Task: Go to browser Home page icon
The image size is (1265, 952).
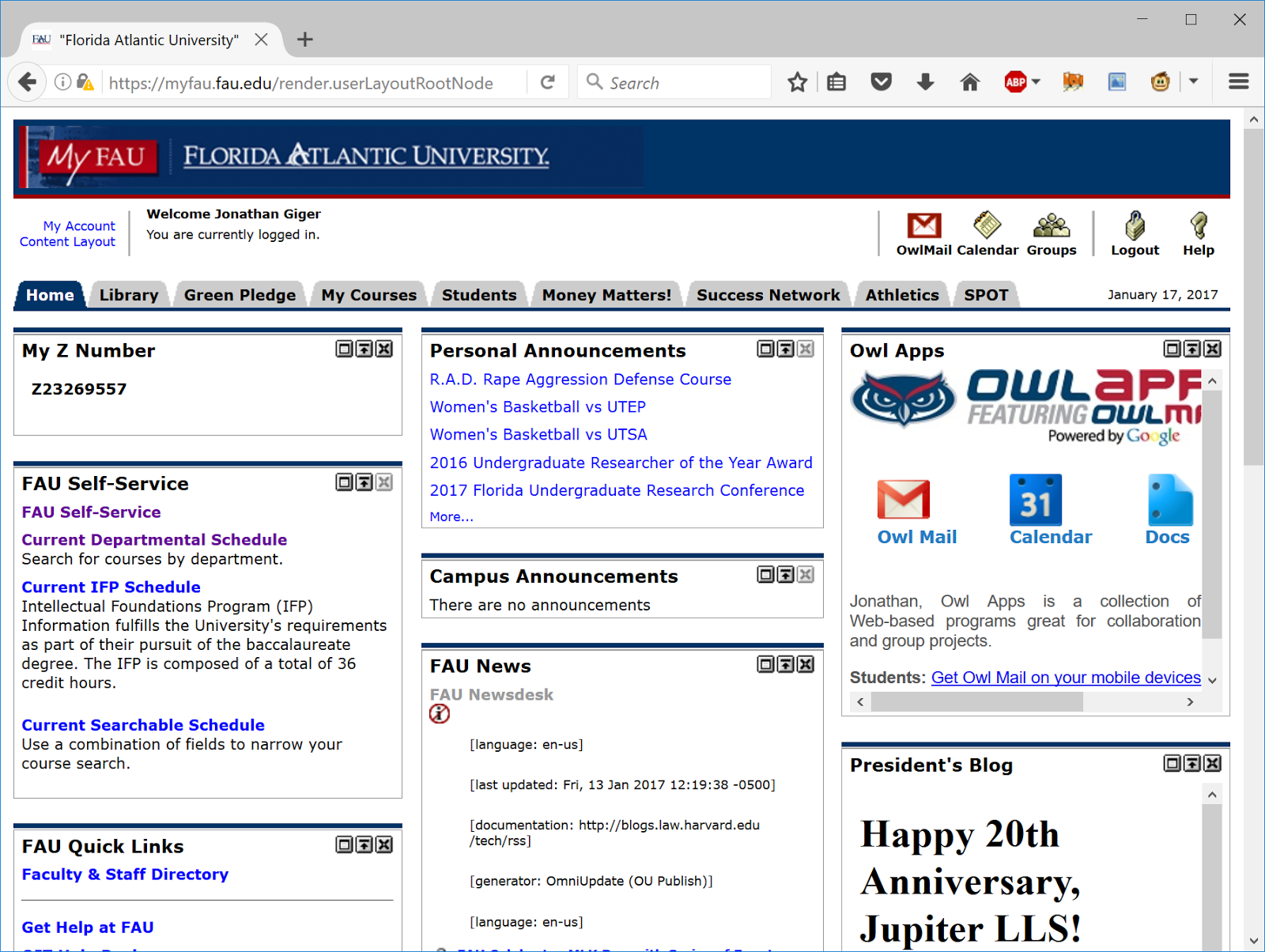Action: (x=969, y=82)
